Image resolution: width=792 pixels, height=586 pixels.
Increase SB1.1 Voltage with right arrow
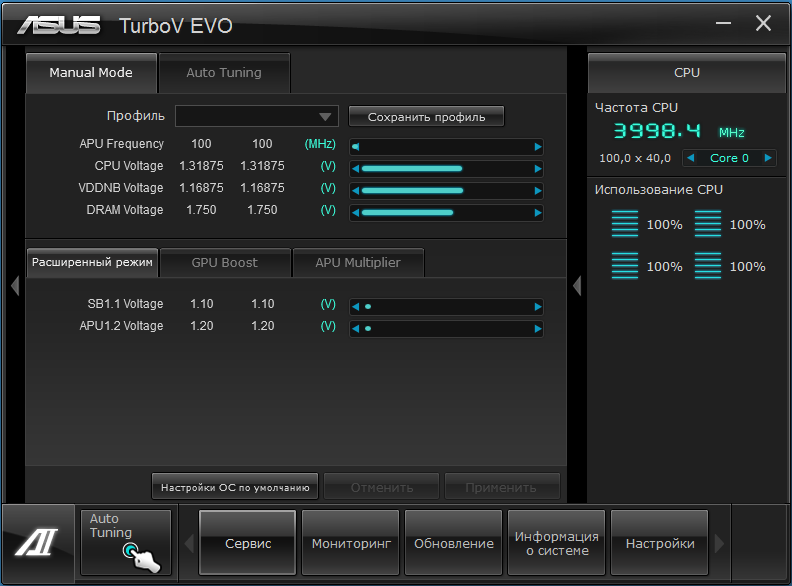click(x=538, y=307)
